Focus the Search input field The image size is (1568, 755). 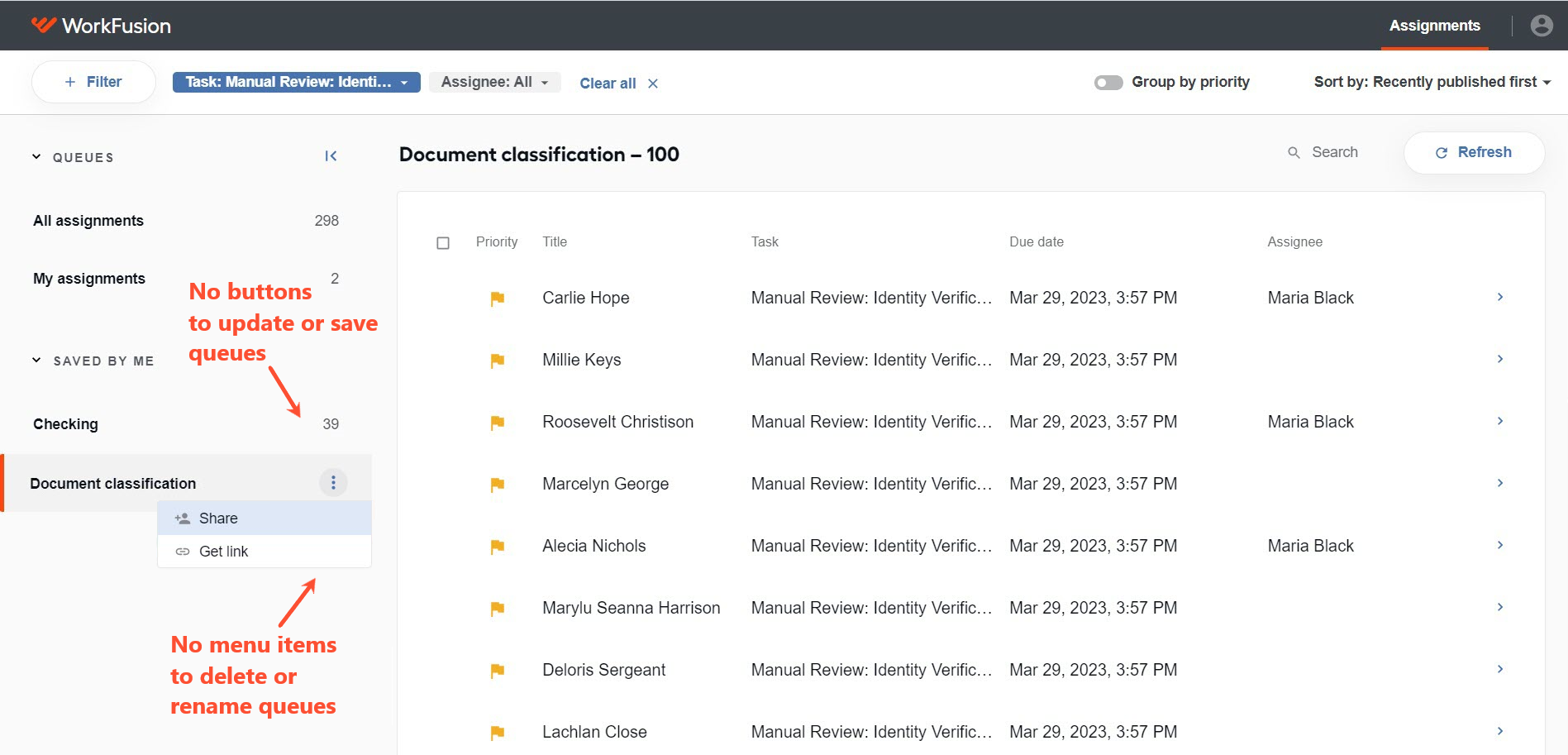pyautogui.click(x=1335, y=152)
